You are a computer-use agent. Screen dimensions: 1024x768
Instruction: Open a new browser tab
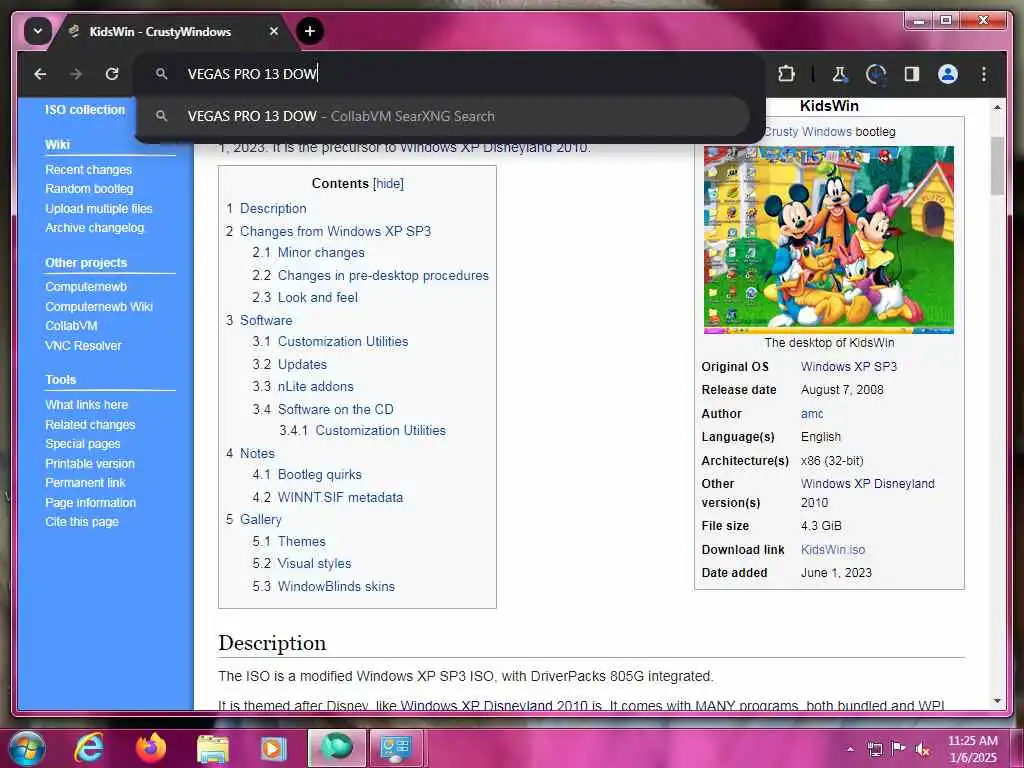310,31
